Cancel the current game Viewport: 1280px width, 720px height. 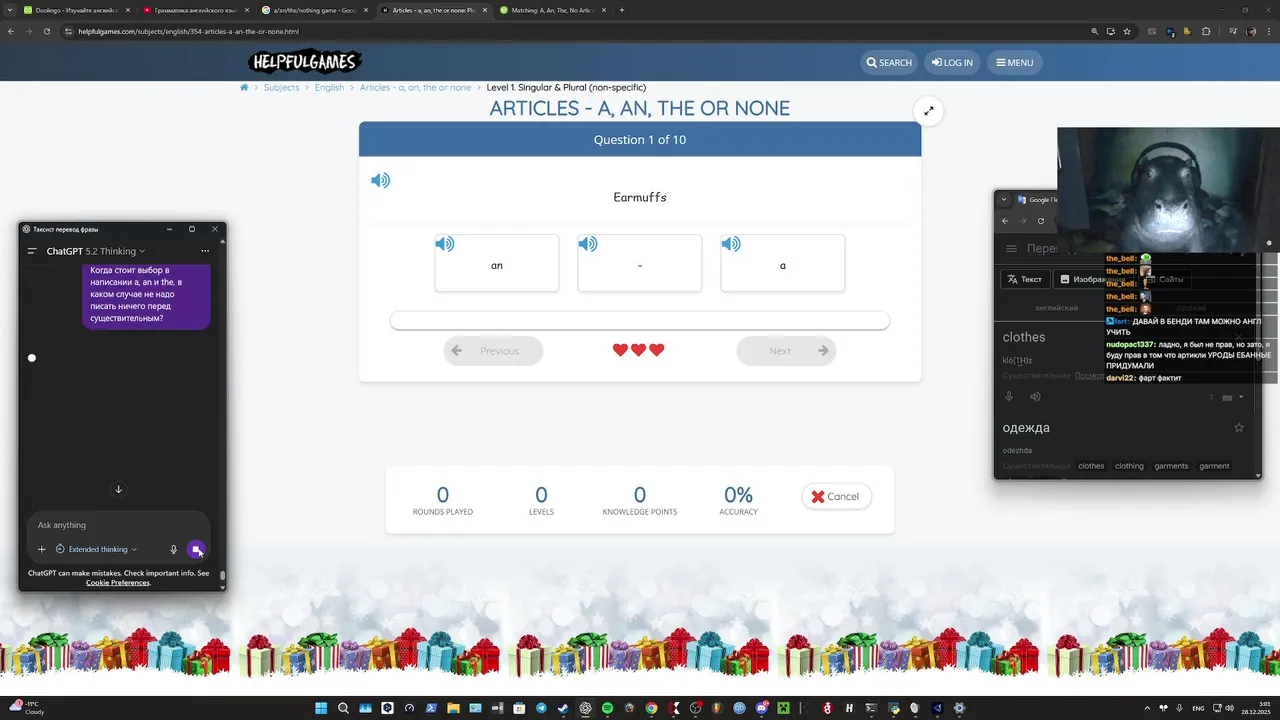[836, 496]
